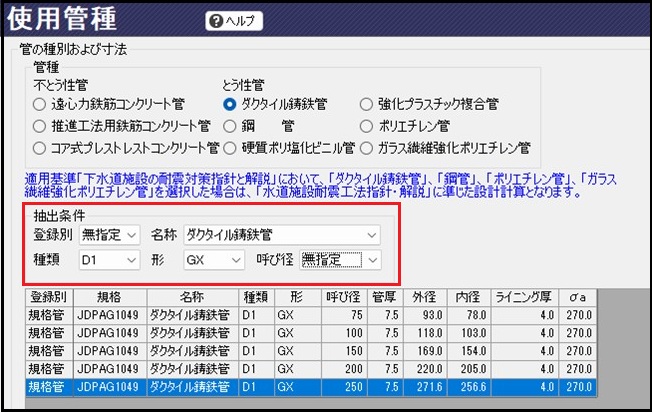Select the table row with 呼び径 200
652x412 pixels.
311,369
